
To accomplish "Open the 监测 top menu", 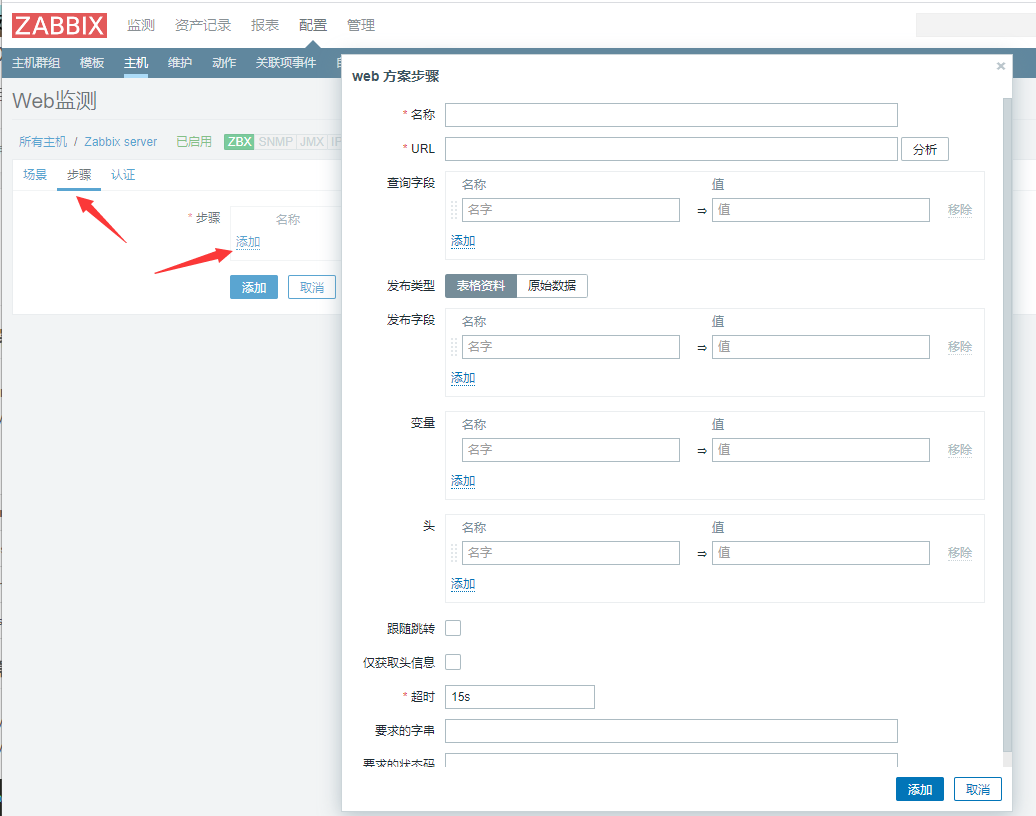I will pyautogui.click(x=141, y=25).
